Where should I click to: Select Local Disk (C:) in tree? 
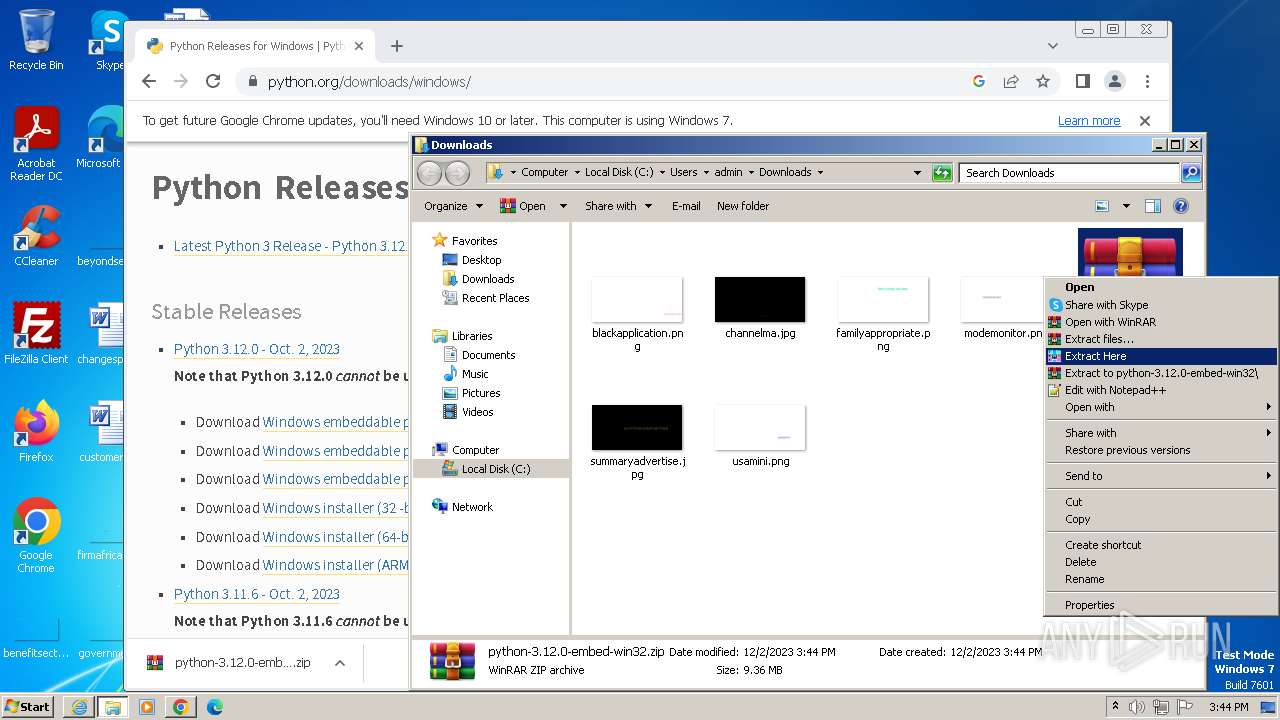pyautogui.click(x=486, y=469)
